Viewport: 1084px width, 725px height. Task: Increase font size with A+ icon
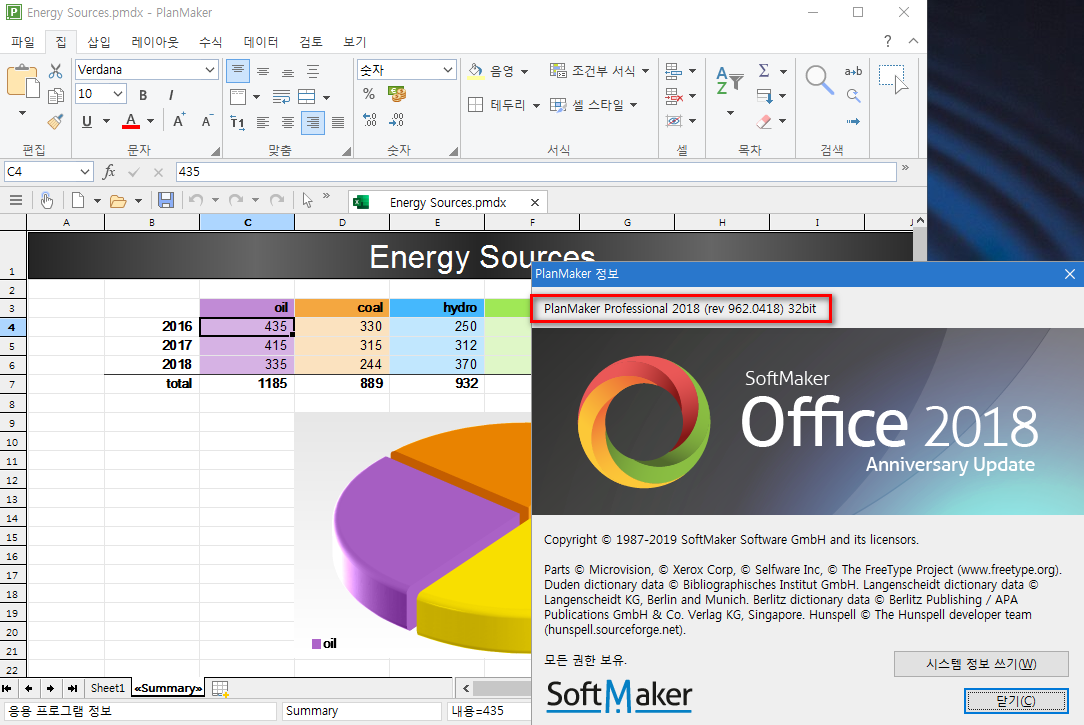click(x=179, y=120)
